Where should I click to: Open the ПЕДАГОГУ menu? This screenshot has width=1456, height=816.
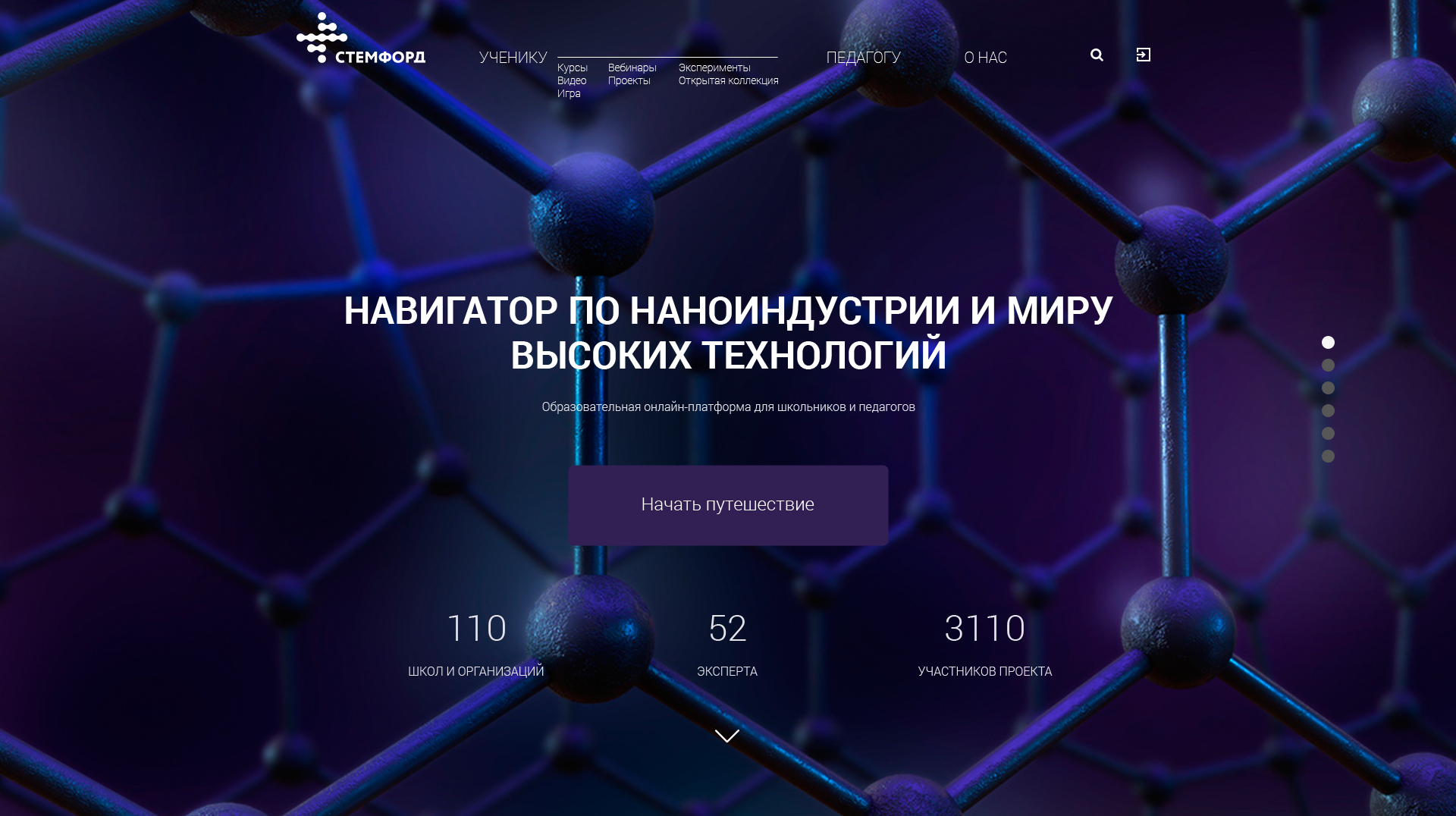point(863,58)
